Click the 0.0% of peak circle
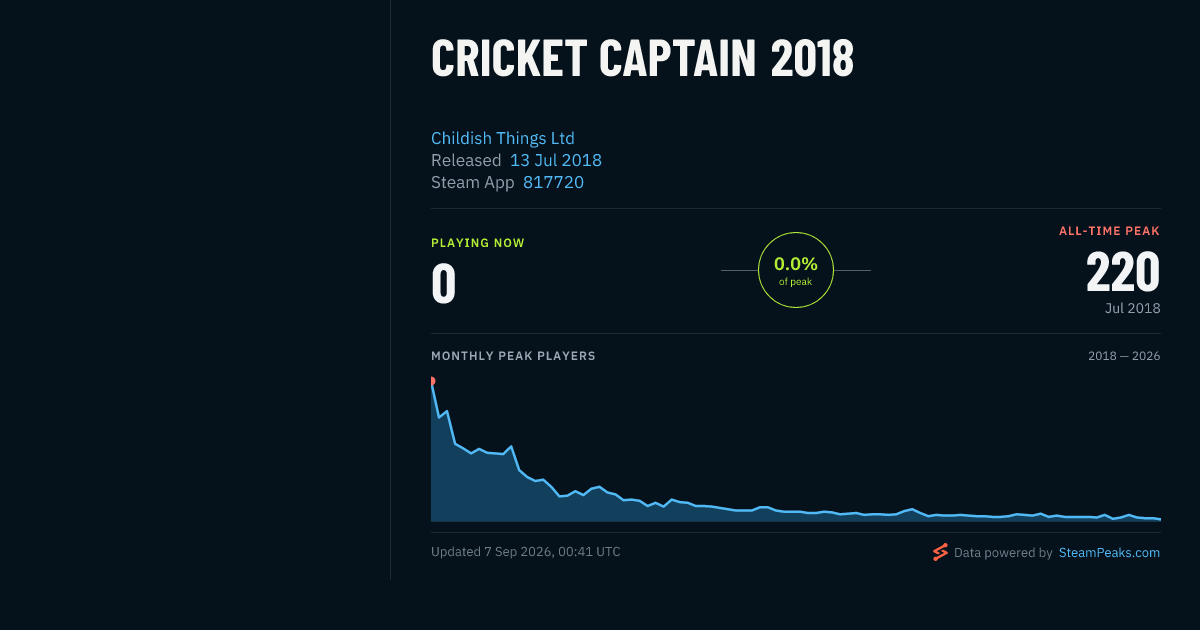This screenshot has height=630, width=1200. click(x=796, y=270)
